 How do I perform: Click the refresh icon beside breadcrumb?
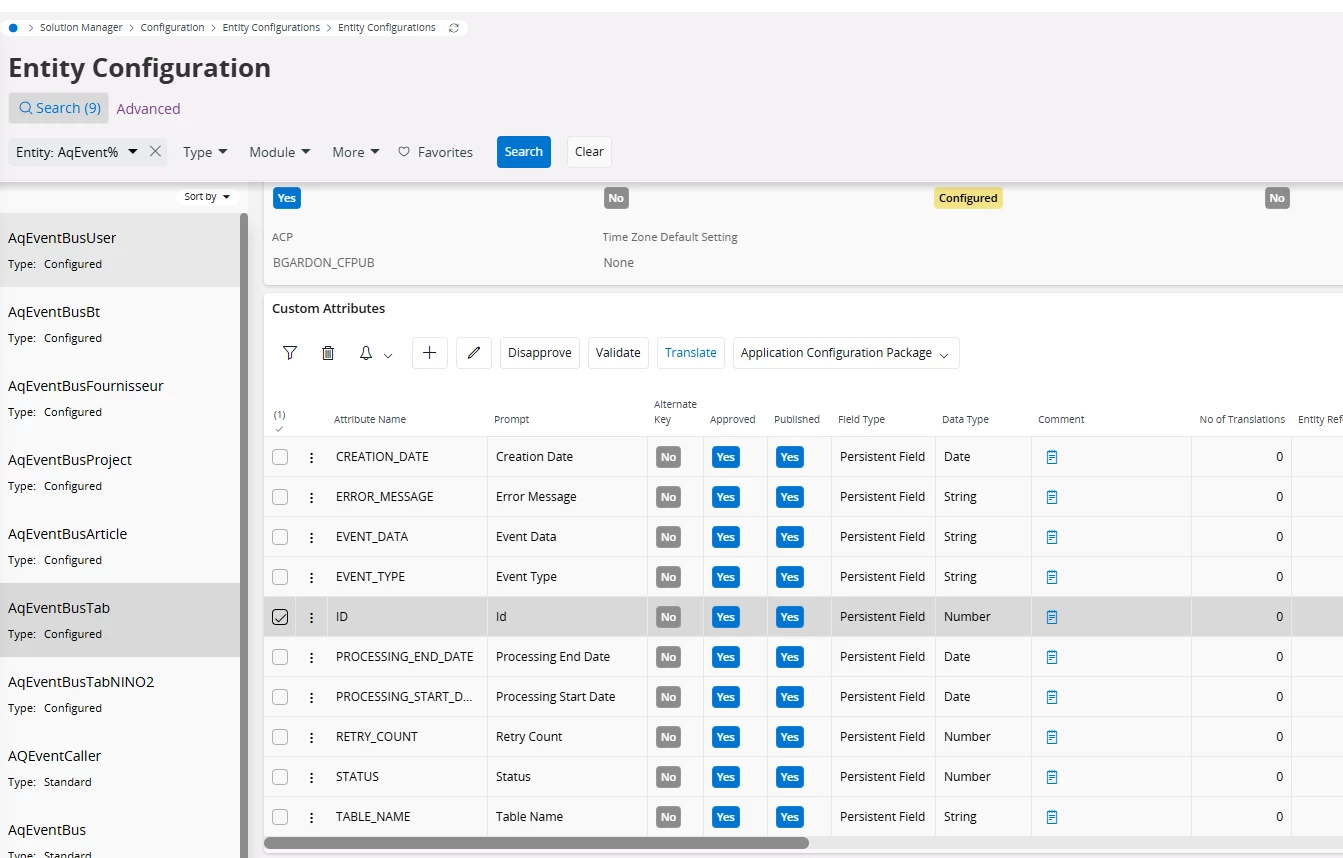click(x=454, y=28)
